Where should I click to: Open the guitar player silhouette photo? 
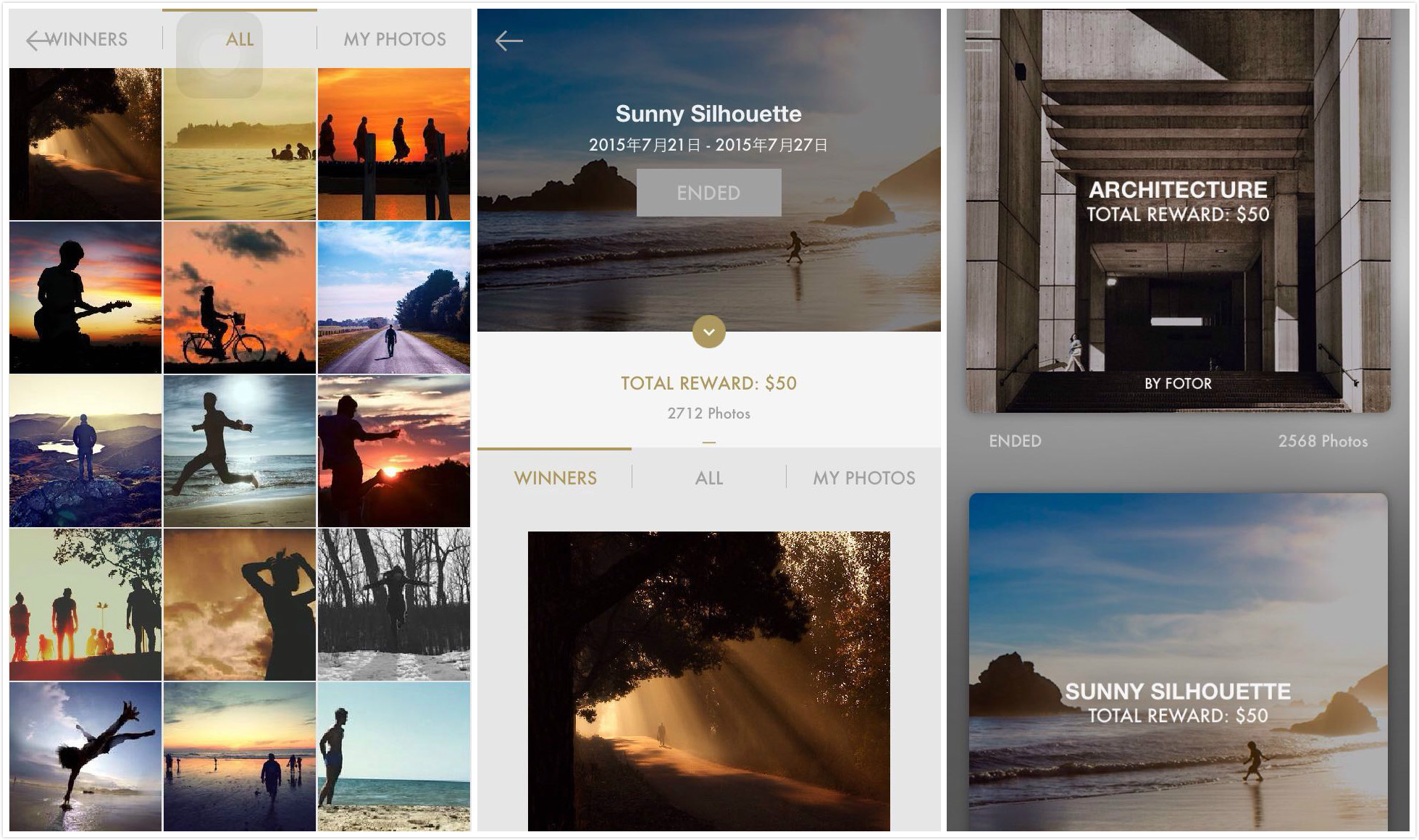tap(85, 298)
